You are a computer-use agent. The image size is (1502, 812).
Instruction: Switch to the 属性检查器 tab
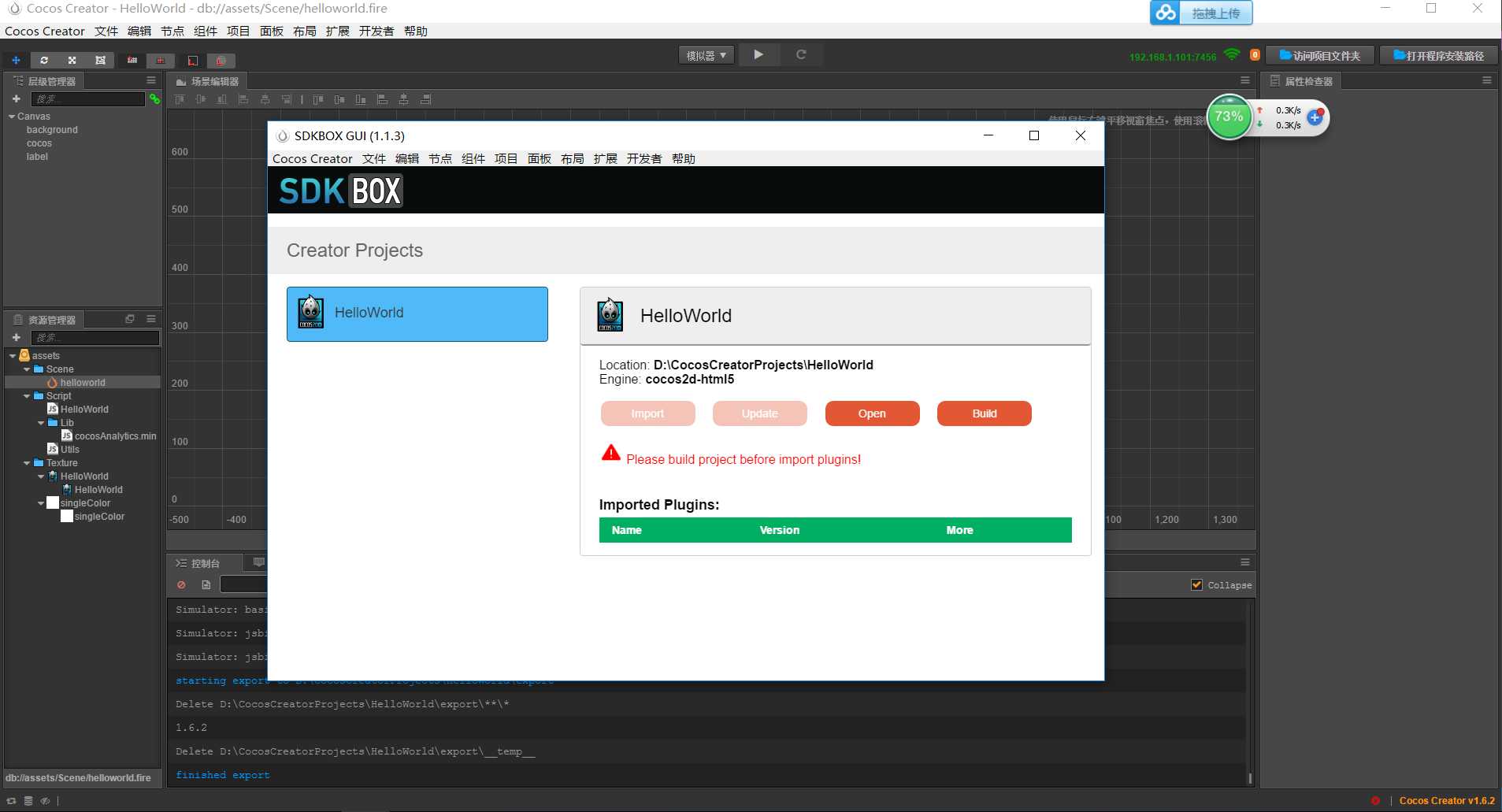point(1301,81)
